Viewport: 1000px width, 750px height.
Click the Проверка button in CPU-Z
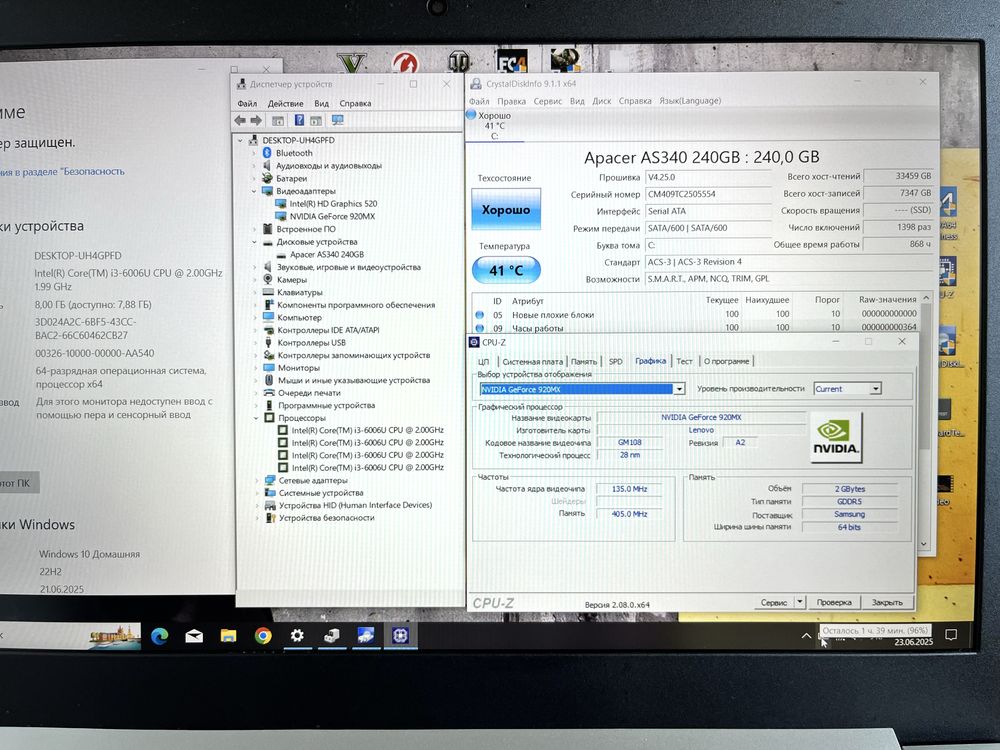point(834,602)
